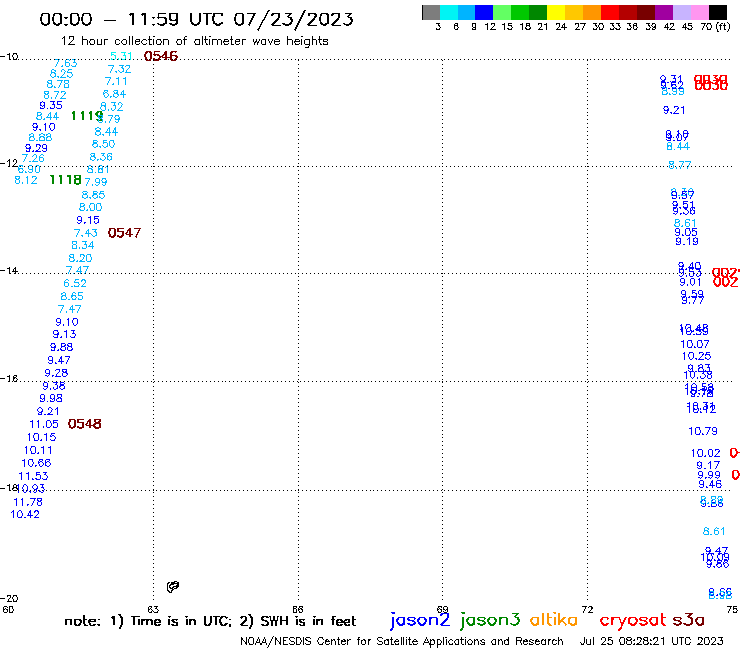Screen dimensions: 740x650
Task: Click the wave height value 10.02
Action: coord(706,453)
